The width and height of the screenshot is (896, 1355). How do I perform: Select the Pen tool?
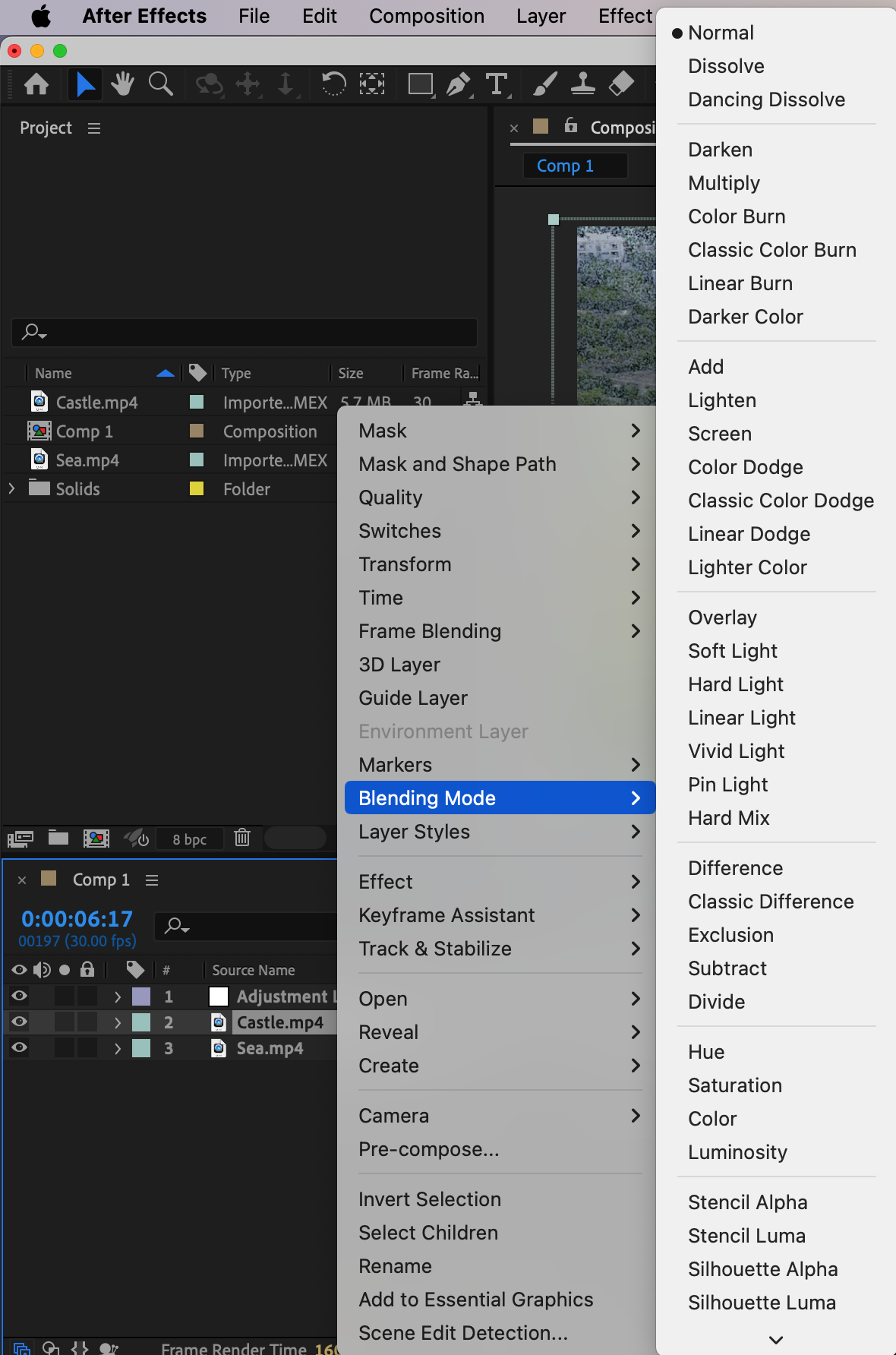pyautogui.click(x=459, y=84)
